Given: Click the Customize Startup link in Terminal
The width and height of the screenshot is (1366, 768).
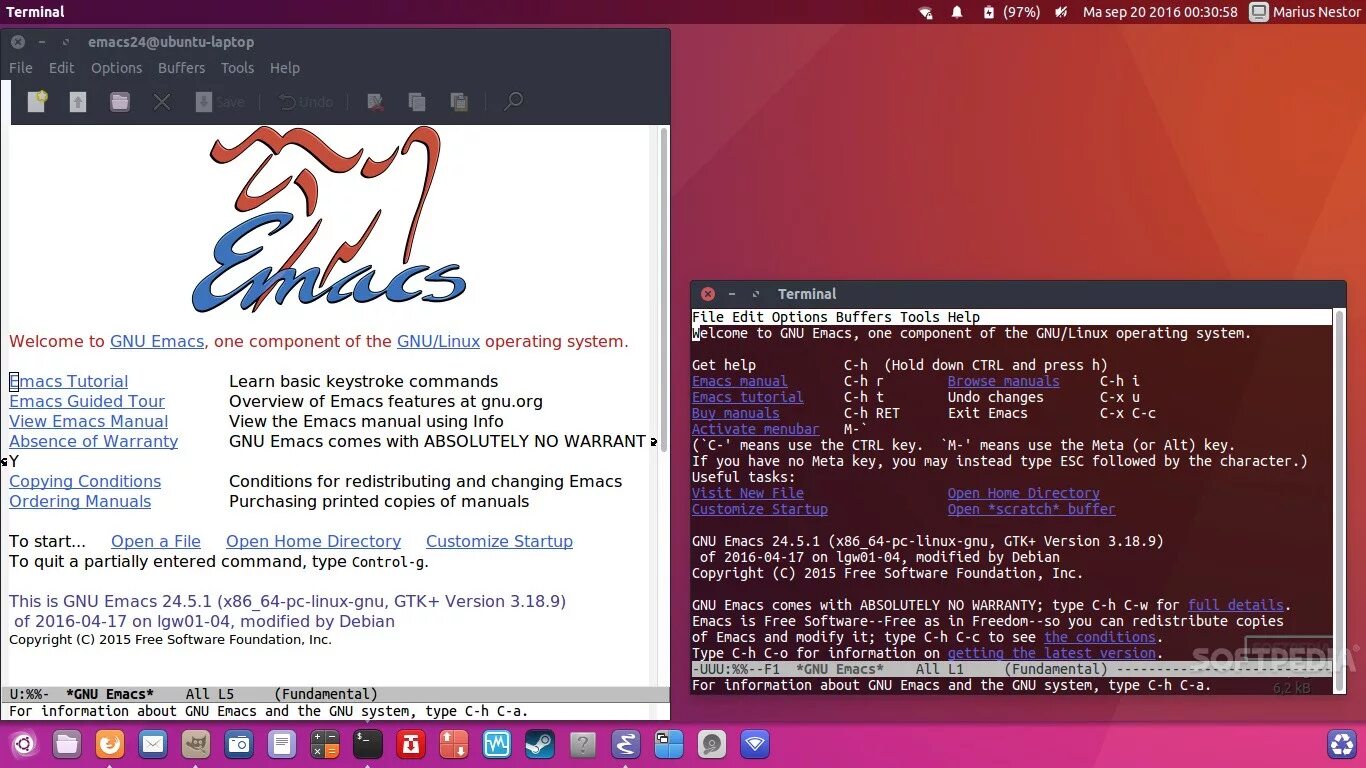Looking at the screenshot, I should [x=760, y=509].
